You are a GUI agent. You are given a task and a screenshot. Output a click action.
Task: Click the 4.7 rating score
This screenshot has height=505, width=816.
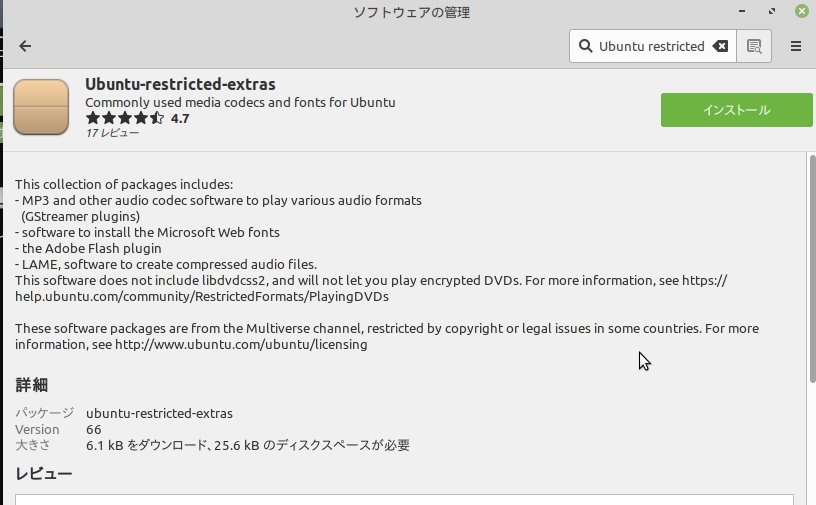(x=180, y=119)
